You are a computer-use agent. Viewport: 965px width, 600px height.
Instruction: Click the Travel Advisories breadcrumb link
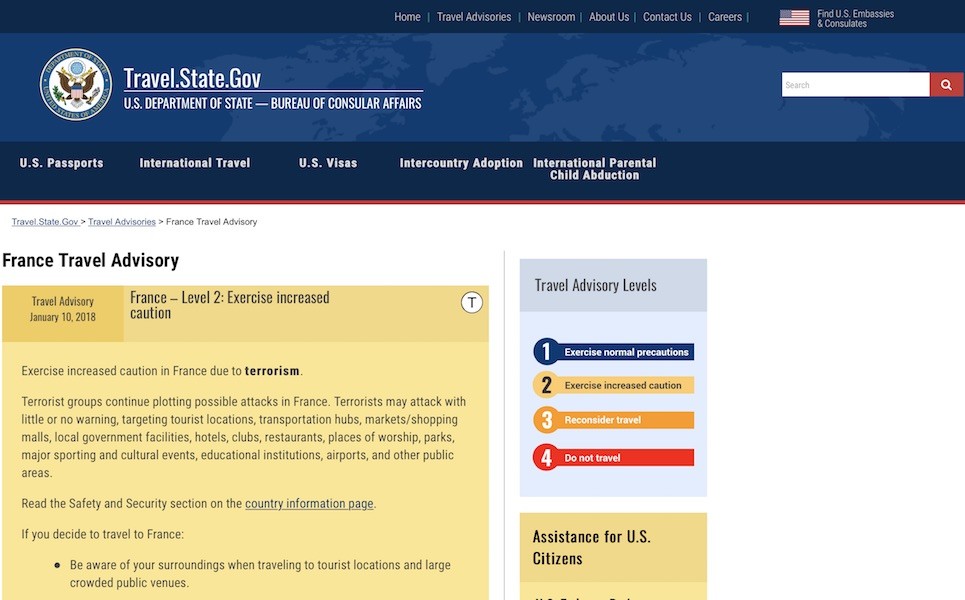point(122,222)
